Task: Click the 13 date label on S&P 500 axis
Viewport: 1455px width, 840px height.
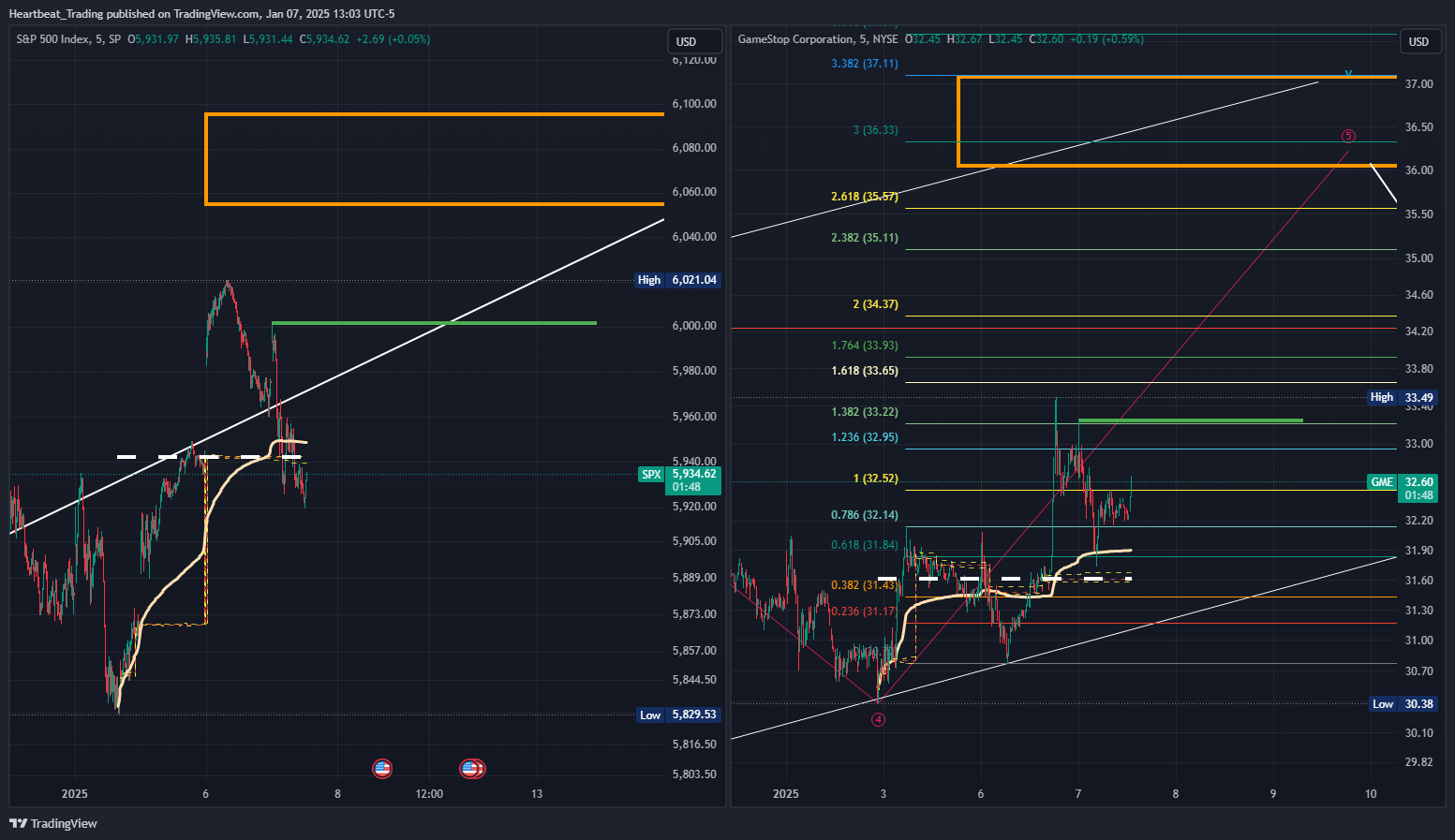Action: tap(537, 794)
